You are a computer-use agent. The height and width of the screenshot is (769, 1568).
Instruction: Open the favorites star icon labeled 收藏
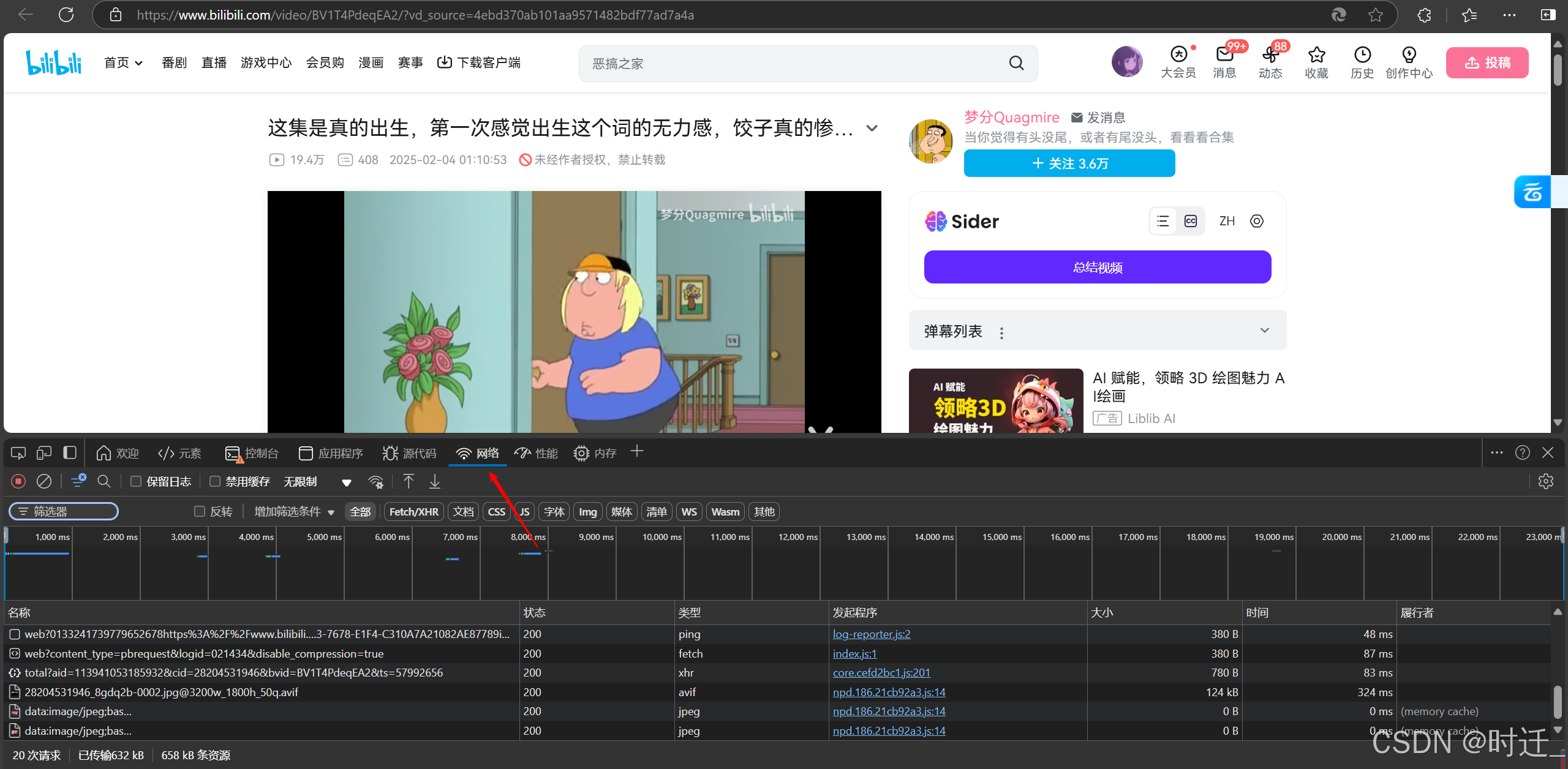pyautogui.click(x=1316, y=55)
